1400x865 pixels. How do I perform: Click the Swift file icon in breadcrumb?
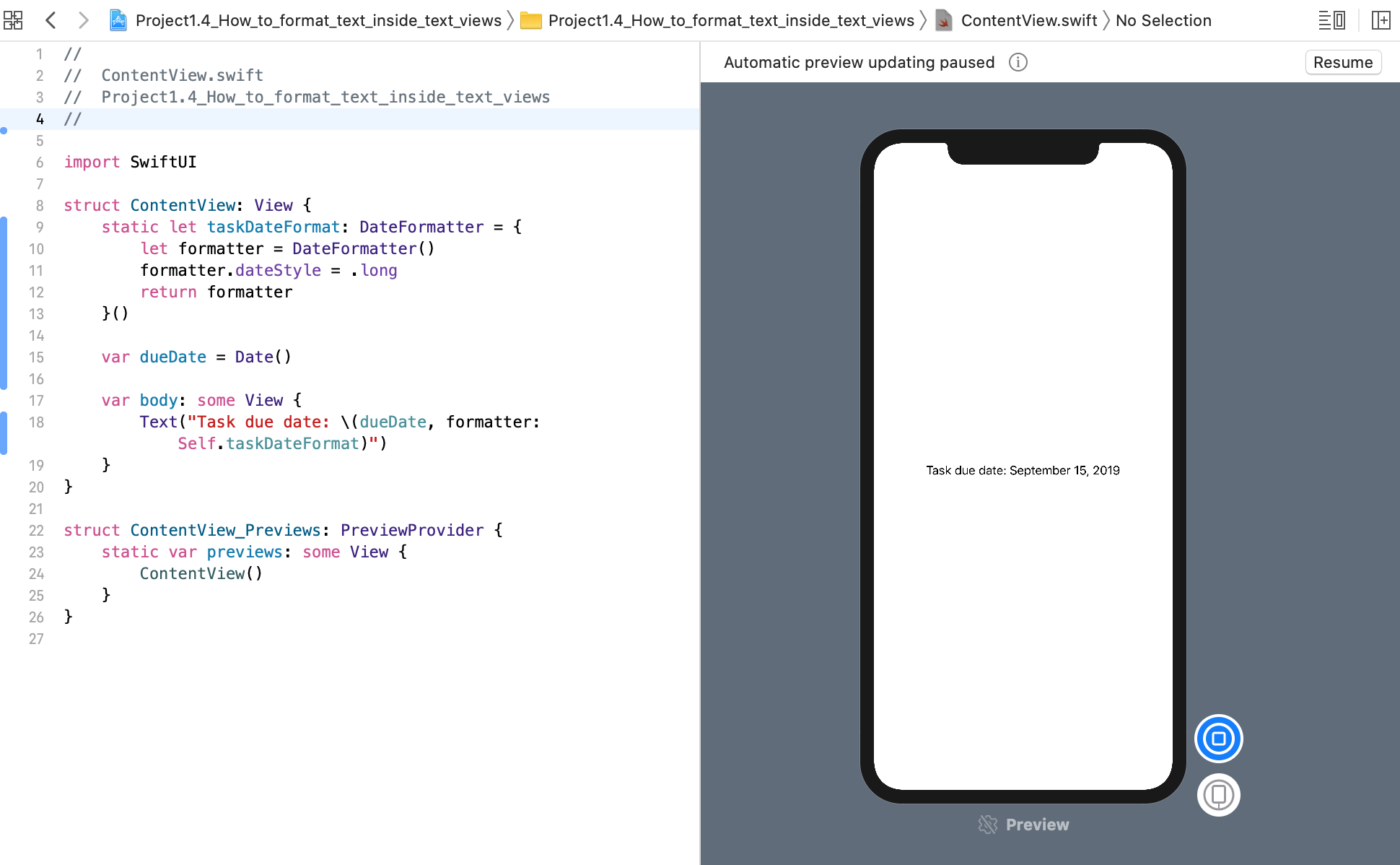(x=944, y=20)
